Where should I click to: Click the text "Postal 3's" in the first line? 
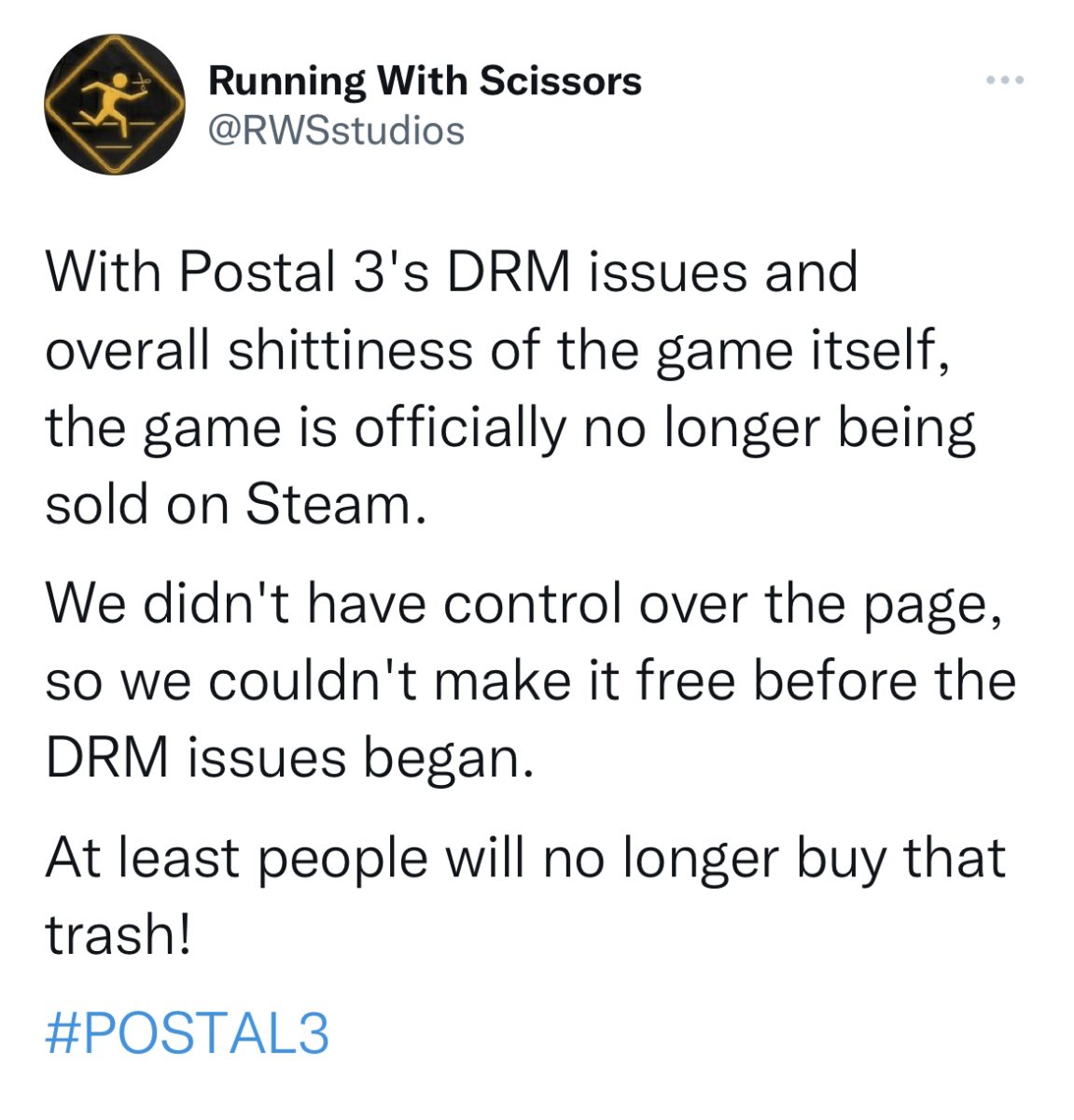304,273
